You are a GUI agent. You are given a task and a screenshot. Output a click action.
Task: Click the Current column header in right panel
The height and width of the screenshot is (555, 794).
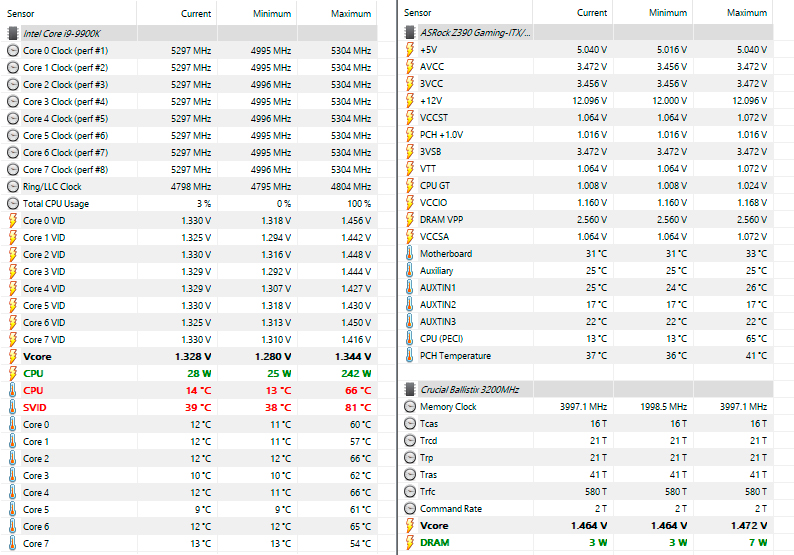click(592, 13)
